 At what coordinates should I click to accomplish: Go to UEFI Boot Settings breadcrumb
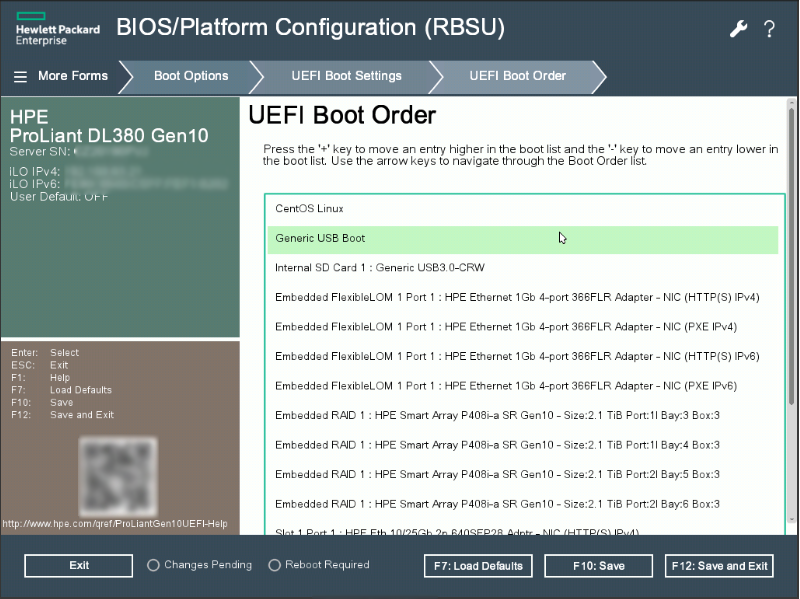click(346, 76)
